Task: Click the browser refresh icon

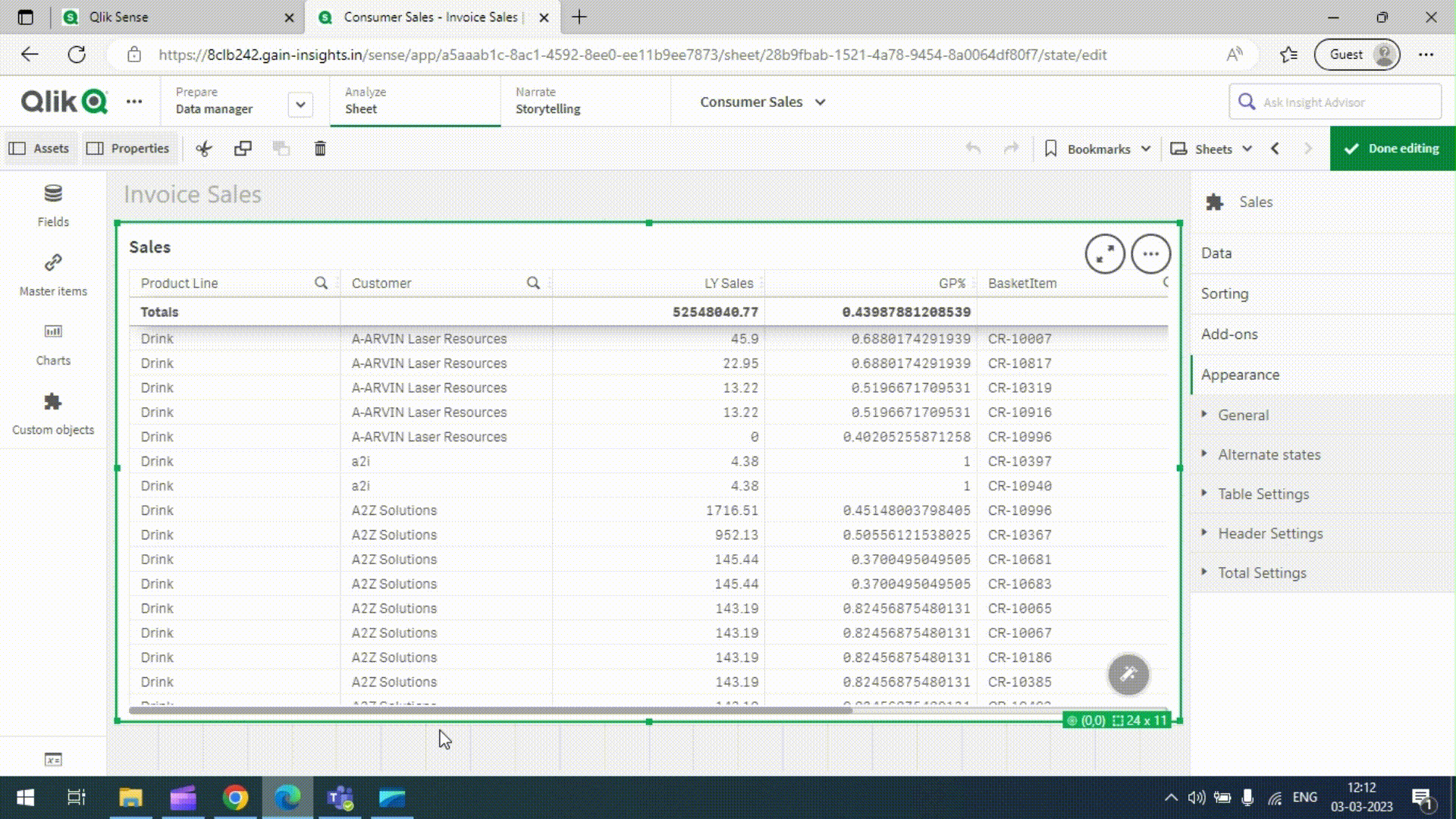Action: (77, 55)
